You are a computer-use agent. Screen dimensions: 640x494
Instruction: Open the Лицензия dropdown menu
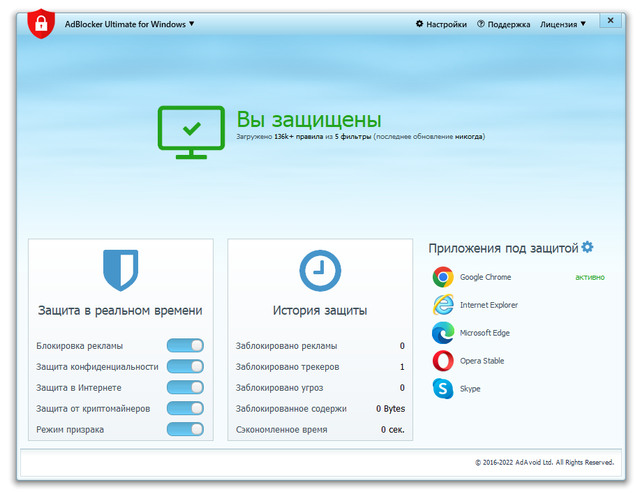(x=563, y=24)
